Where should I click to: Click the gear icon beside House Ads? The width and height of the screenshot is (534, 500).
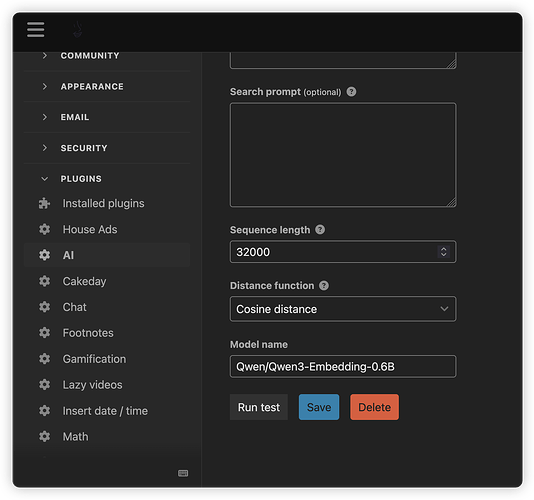coord(44,229)
